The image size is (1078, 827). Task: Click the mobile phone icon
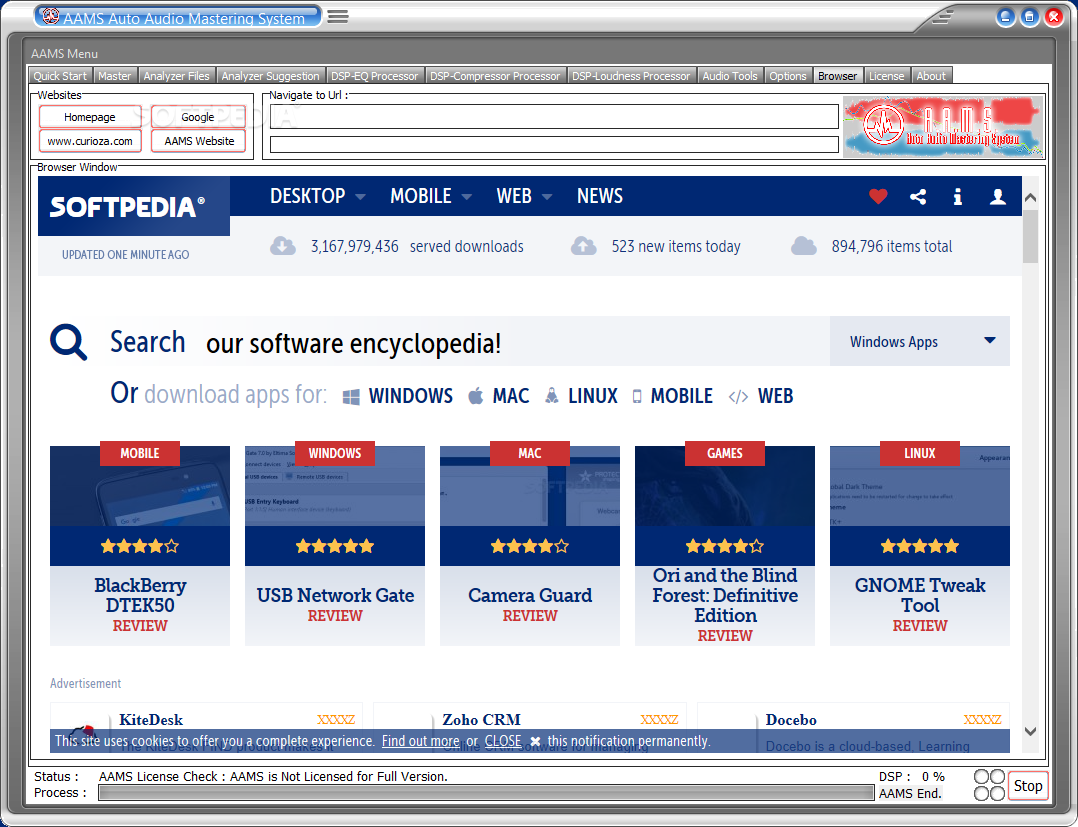pos(637,396)
